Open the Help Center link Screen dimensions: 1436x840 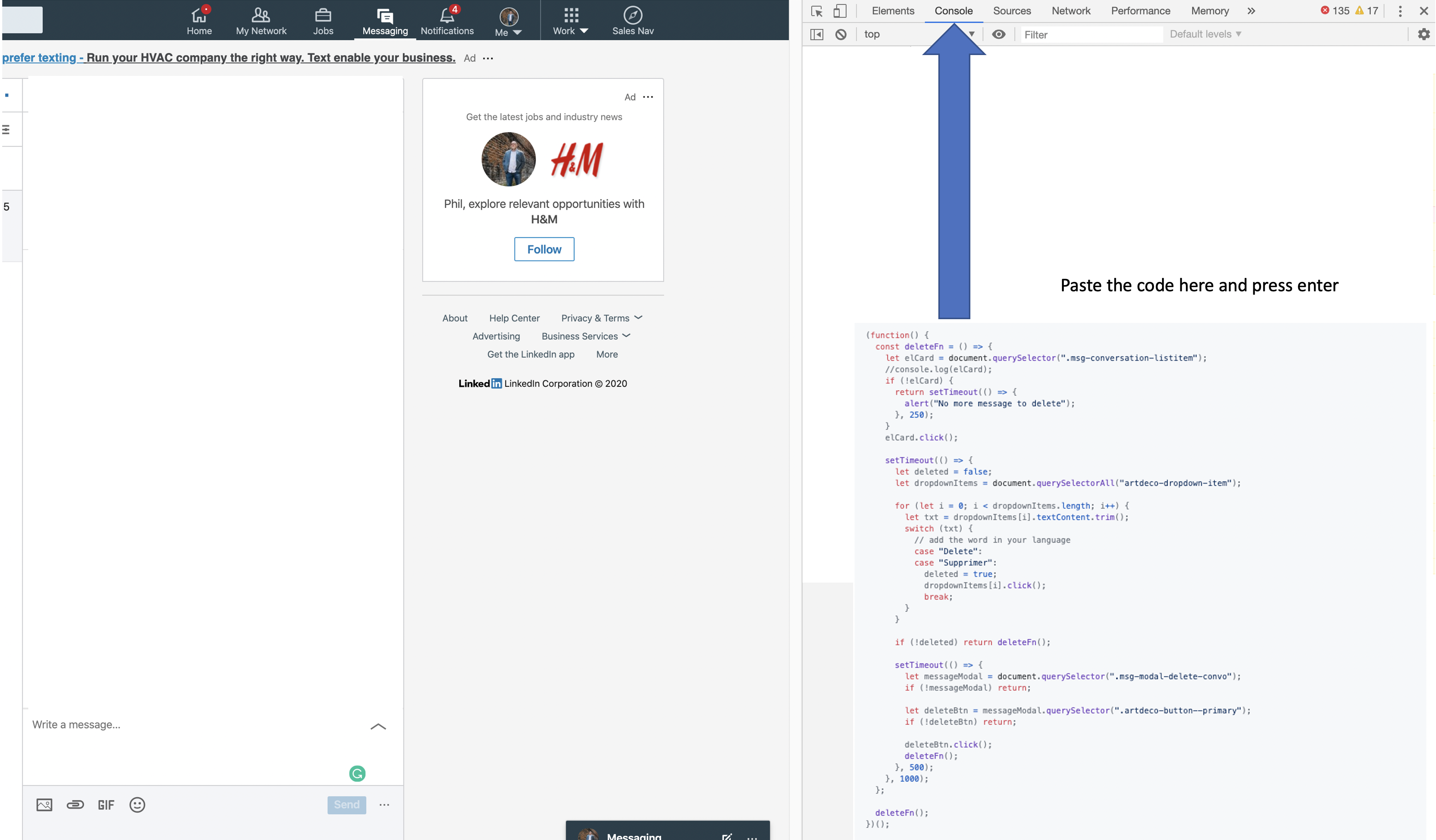tap(514, 318)
